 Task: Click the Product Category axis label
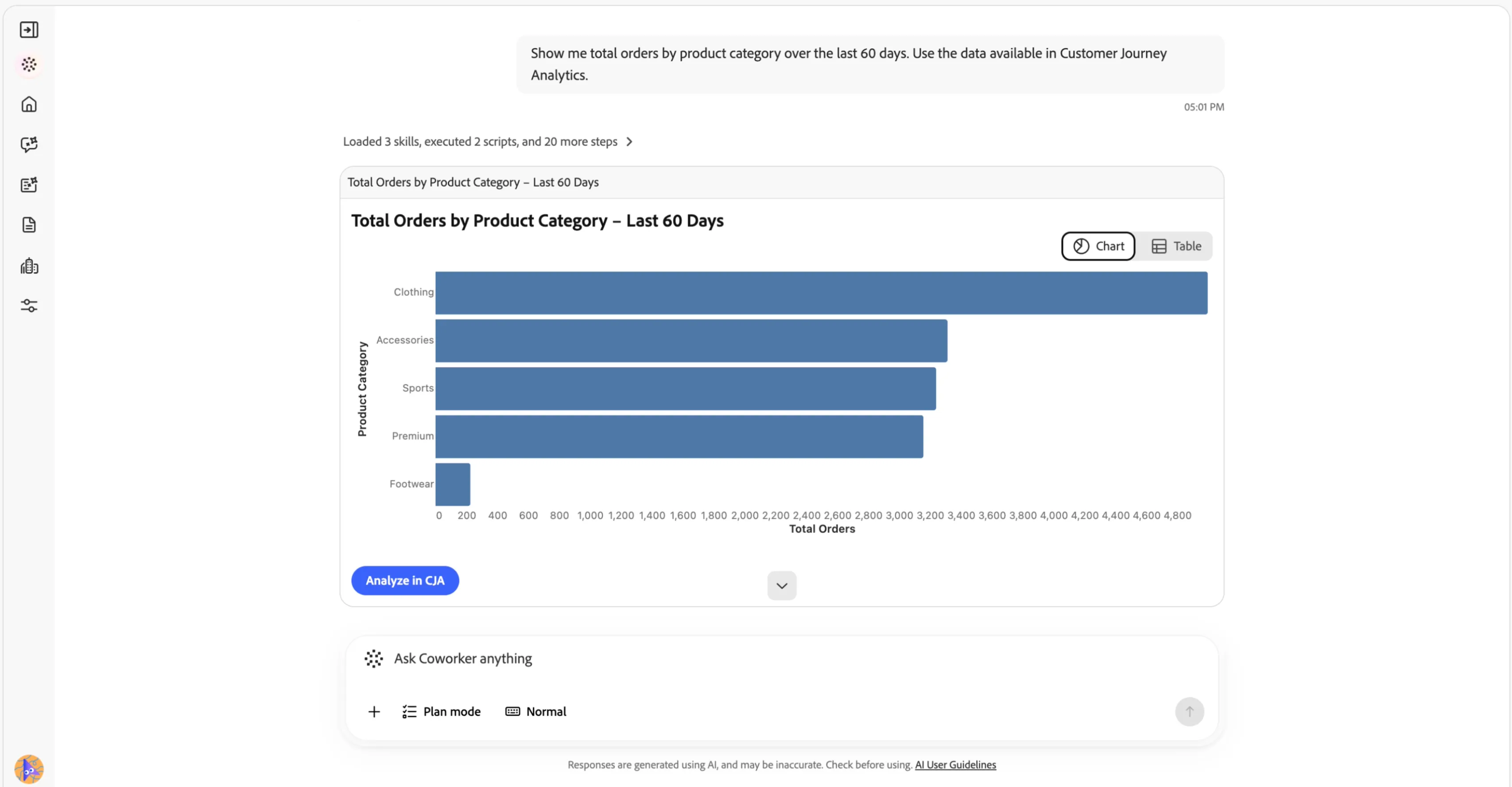[x=362, y=389]
